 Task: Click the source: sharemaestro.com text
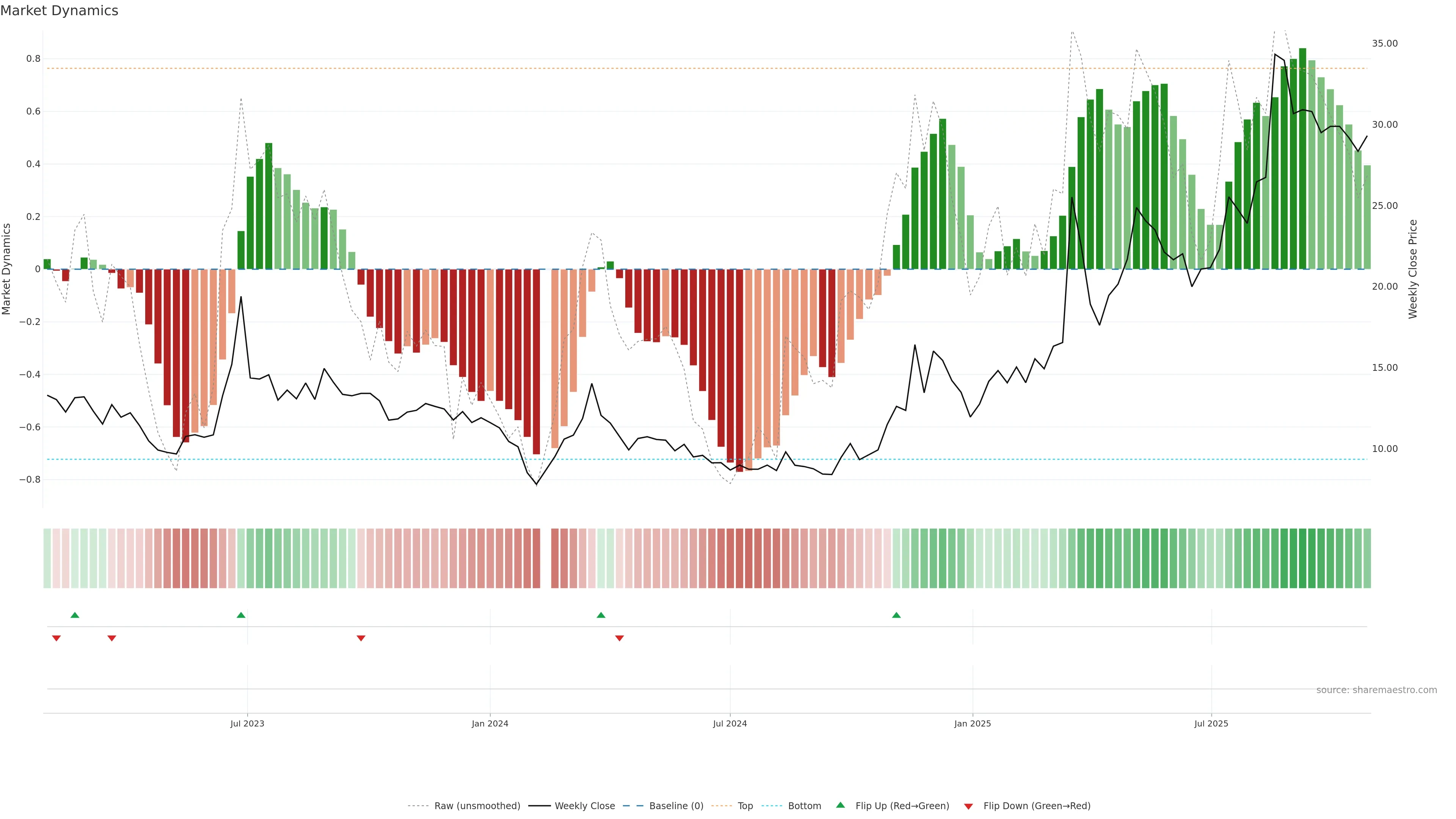(x=1376, y=690)
